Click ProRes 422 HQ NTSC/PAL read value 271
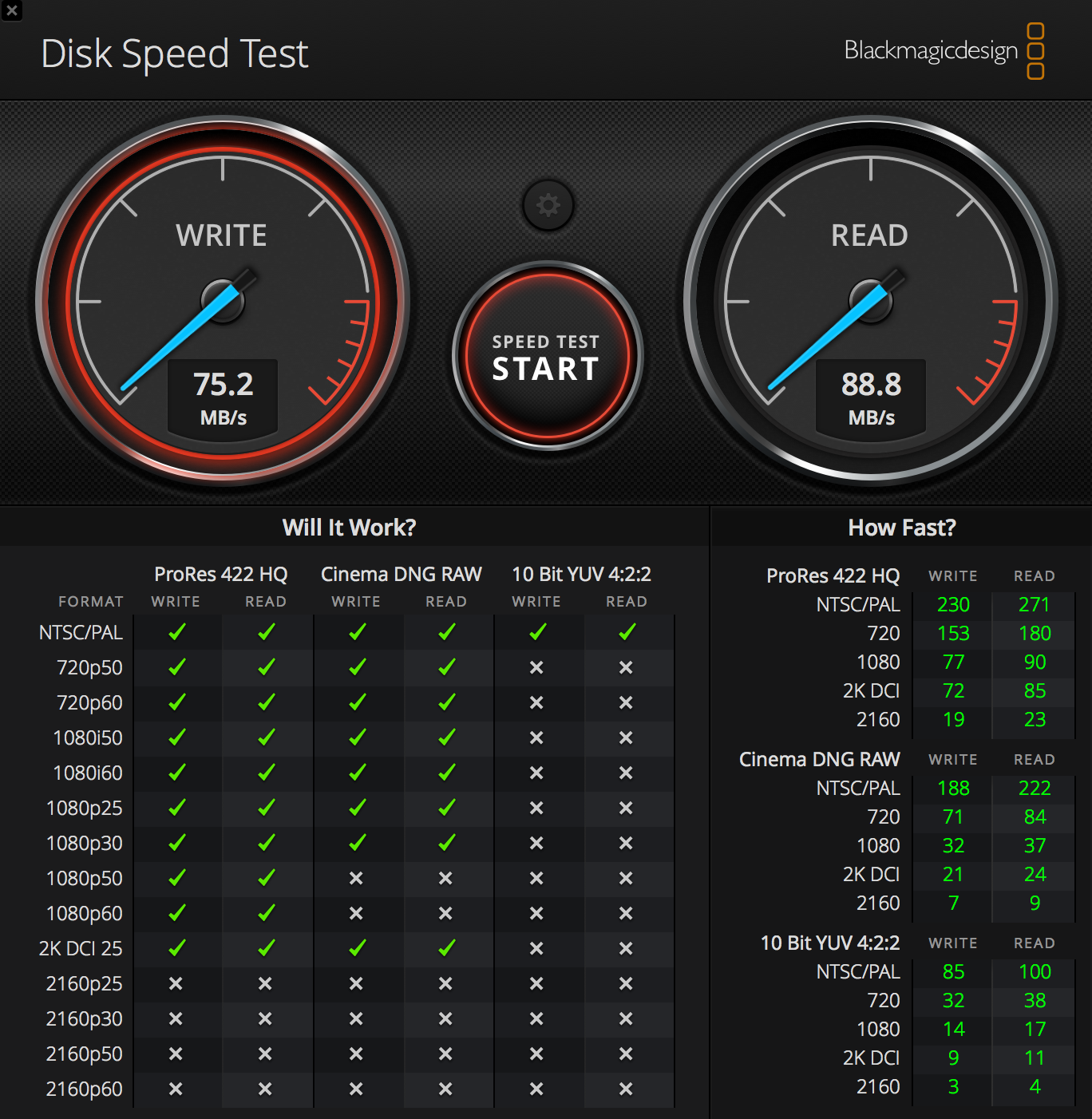This screenshot has height=1119, width=1092. 1035,605
